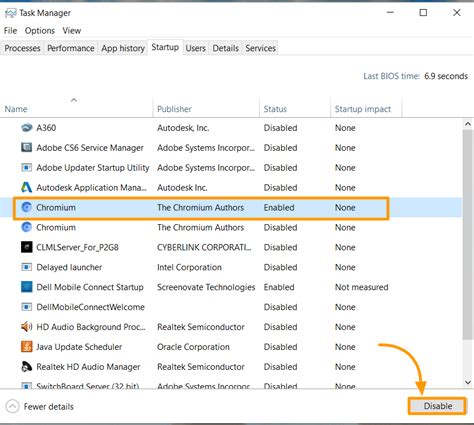Click Oracle Corporation publisher cell
The height and width of the screenshot is (425, 474).
pos(193,347)
